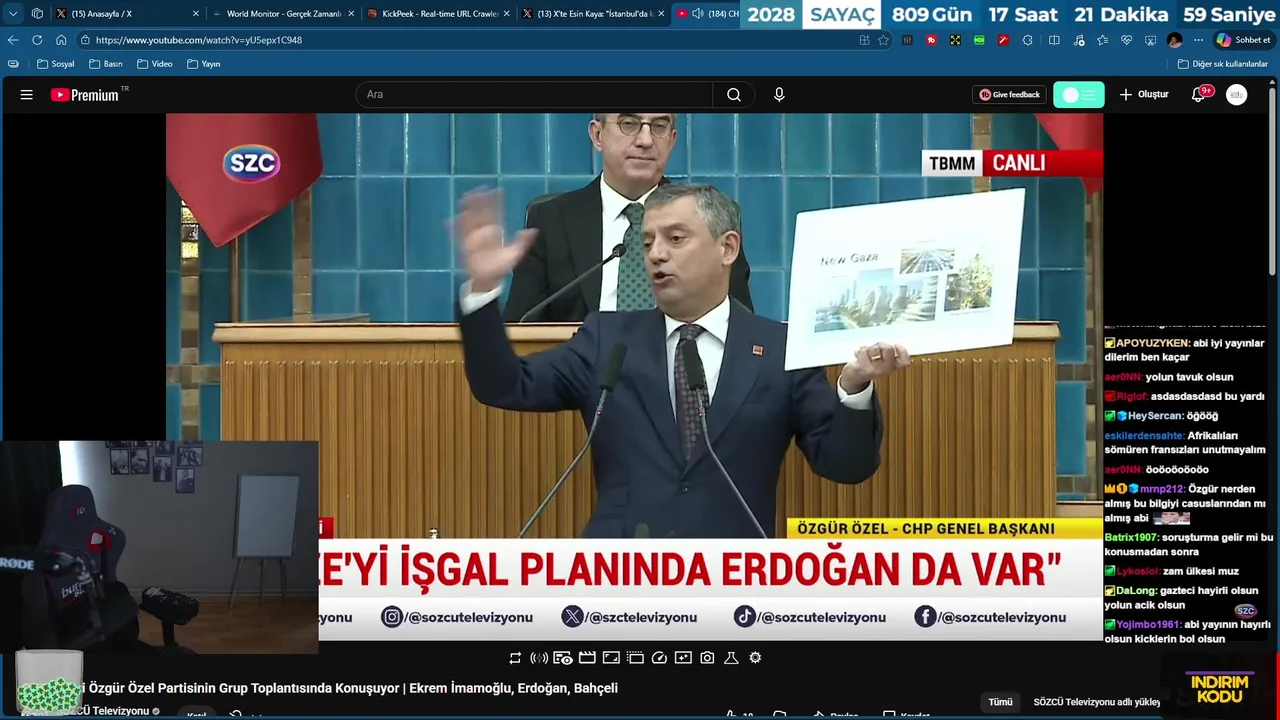Click the Give feedback button
Screen dimensions: 1280x720
pos(1009,95)
